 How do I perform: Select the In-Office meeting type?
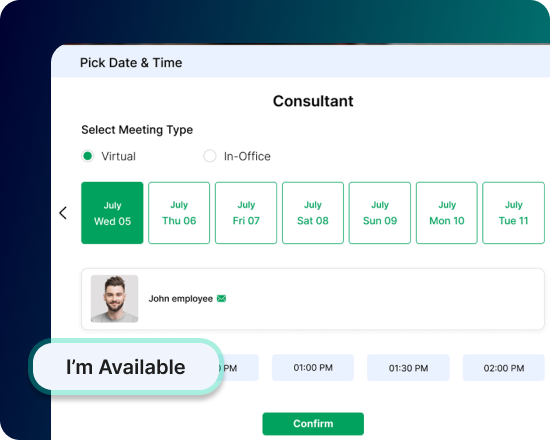click(210, 156)
